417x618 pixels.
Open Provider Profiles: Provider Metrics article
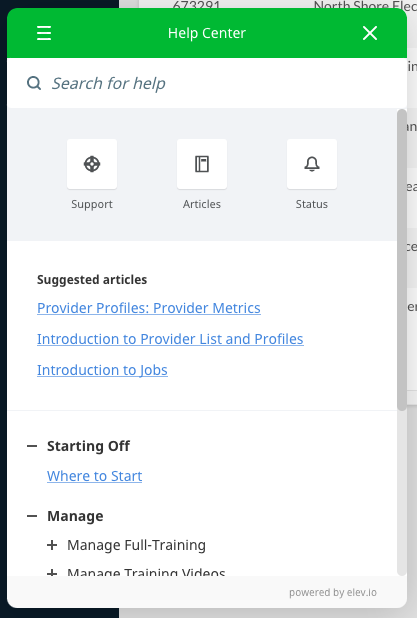click(149, 308)
